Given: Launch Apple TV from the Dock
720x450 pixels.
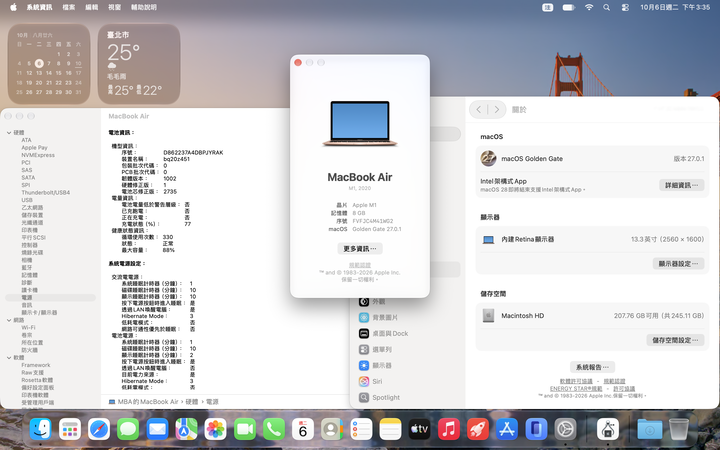Looking at the screenshot, I should tap(420, 429).
